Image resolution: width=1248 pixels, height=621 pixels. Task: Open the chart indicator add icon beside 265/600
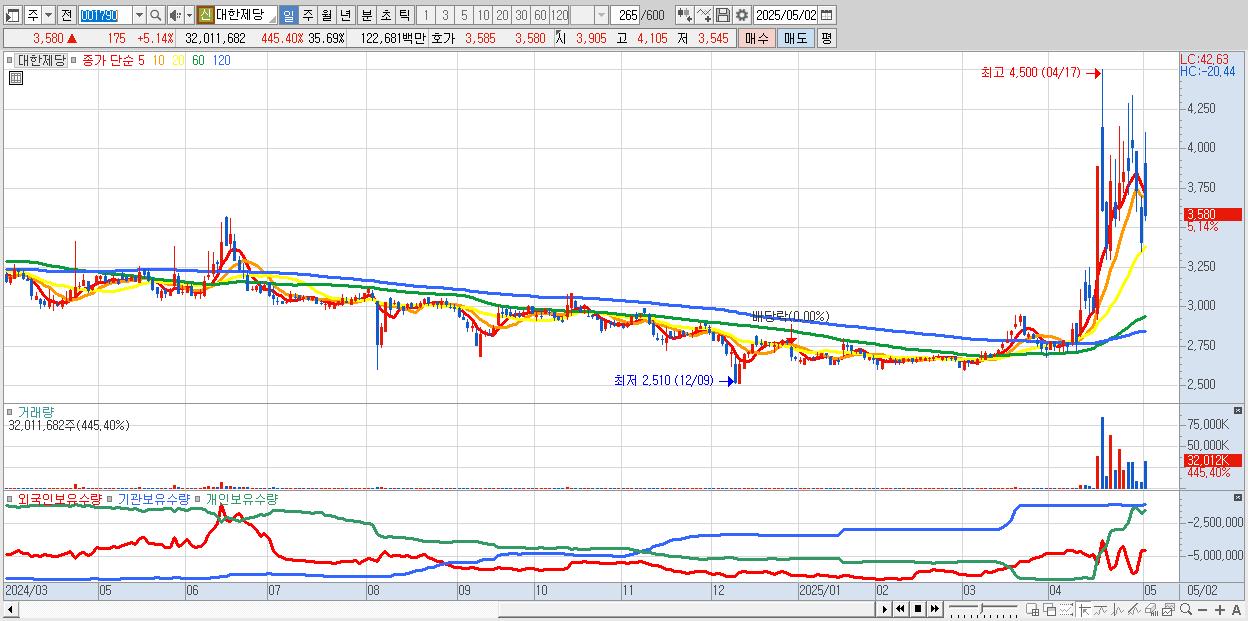pyautogui.click(x=684, y=15)
